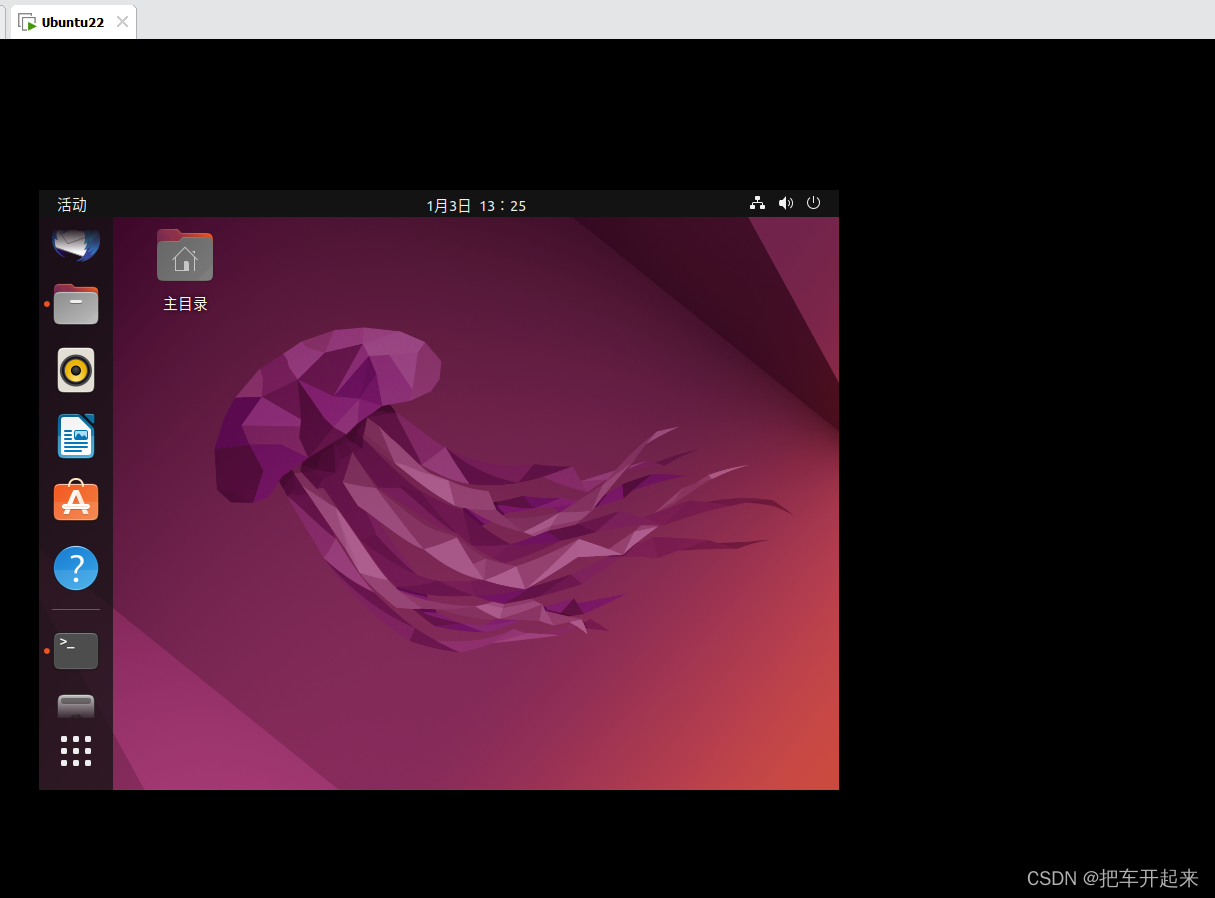
Task: Open the power system menu
Action: (x=813, y=203)
